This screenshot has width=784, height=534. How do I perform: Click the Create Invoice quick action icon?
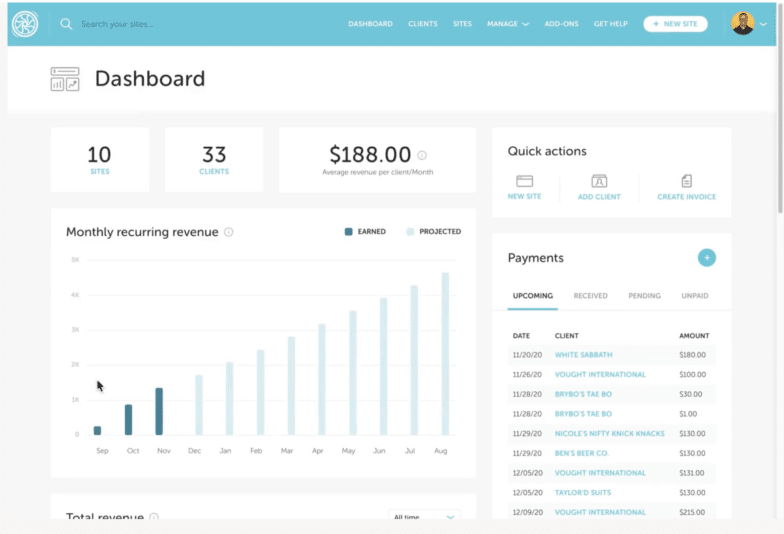pos(686,181)
